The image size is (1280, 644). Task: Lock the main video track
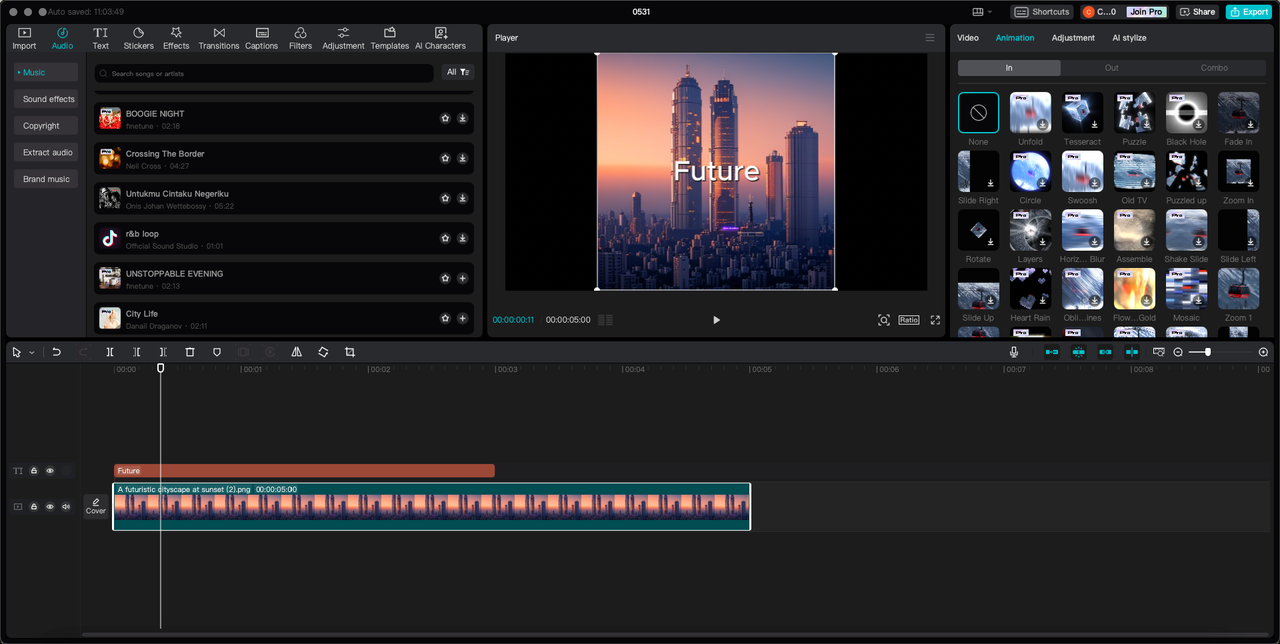[x=33, y=507]
